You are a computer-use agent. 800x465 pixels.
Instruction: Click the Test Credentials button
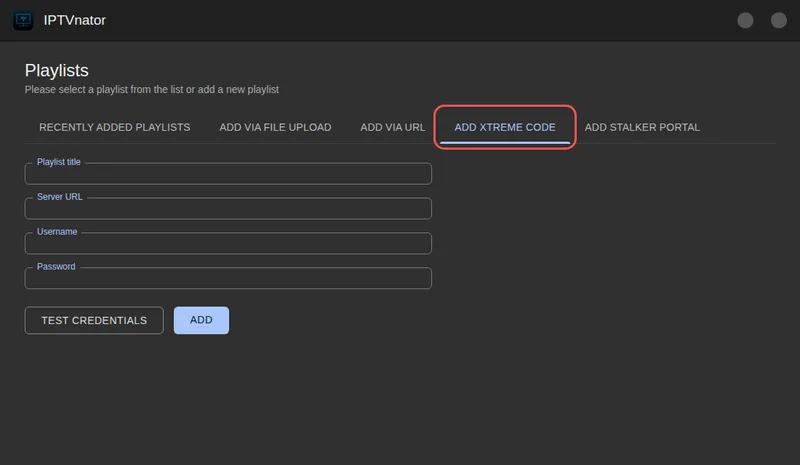coord(94,321)
